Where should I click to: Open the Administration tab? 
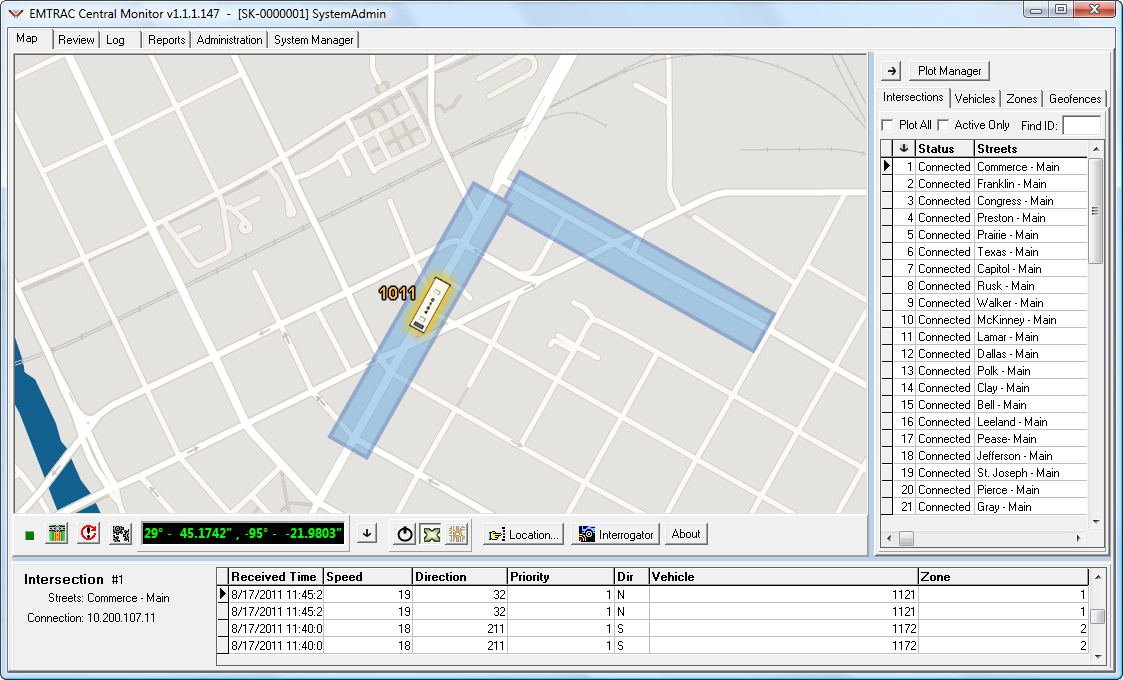[229, 40]
